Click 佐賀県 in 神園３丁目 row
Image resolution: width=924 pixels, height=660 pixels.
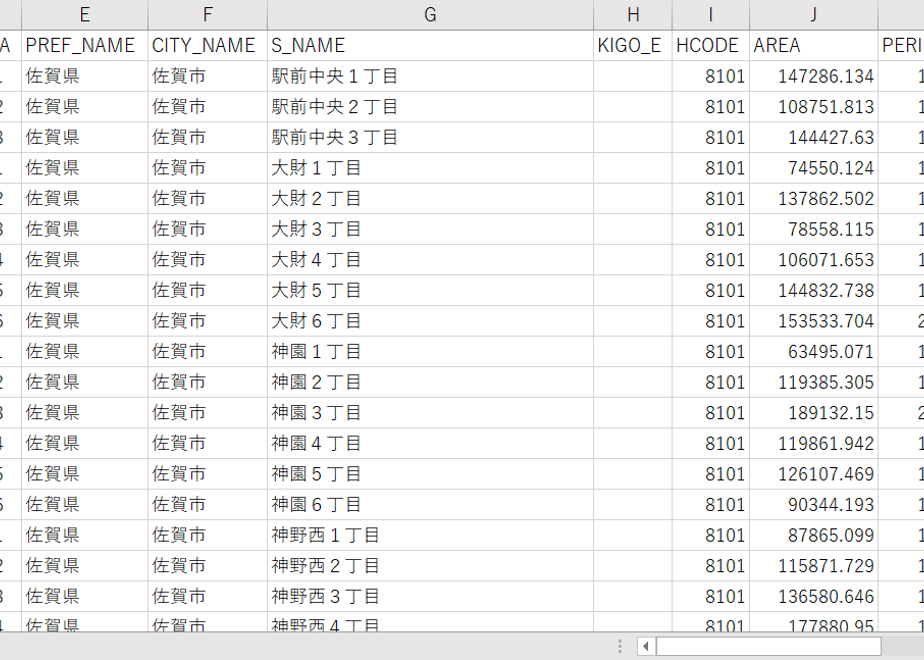point(85,413)
